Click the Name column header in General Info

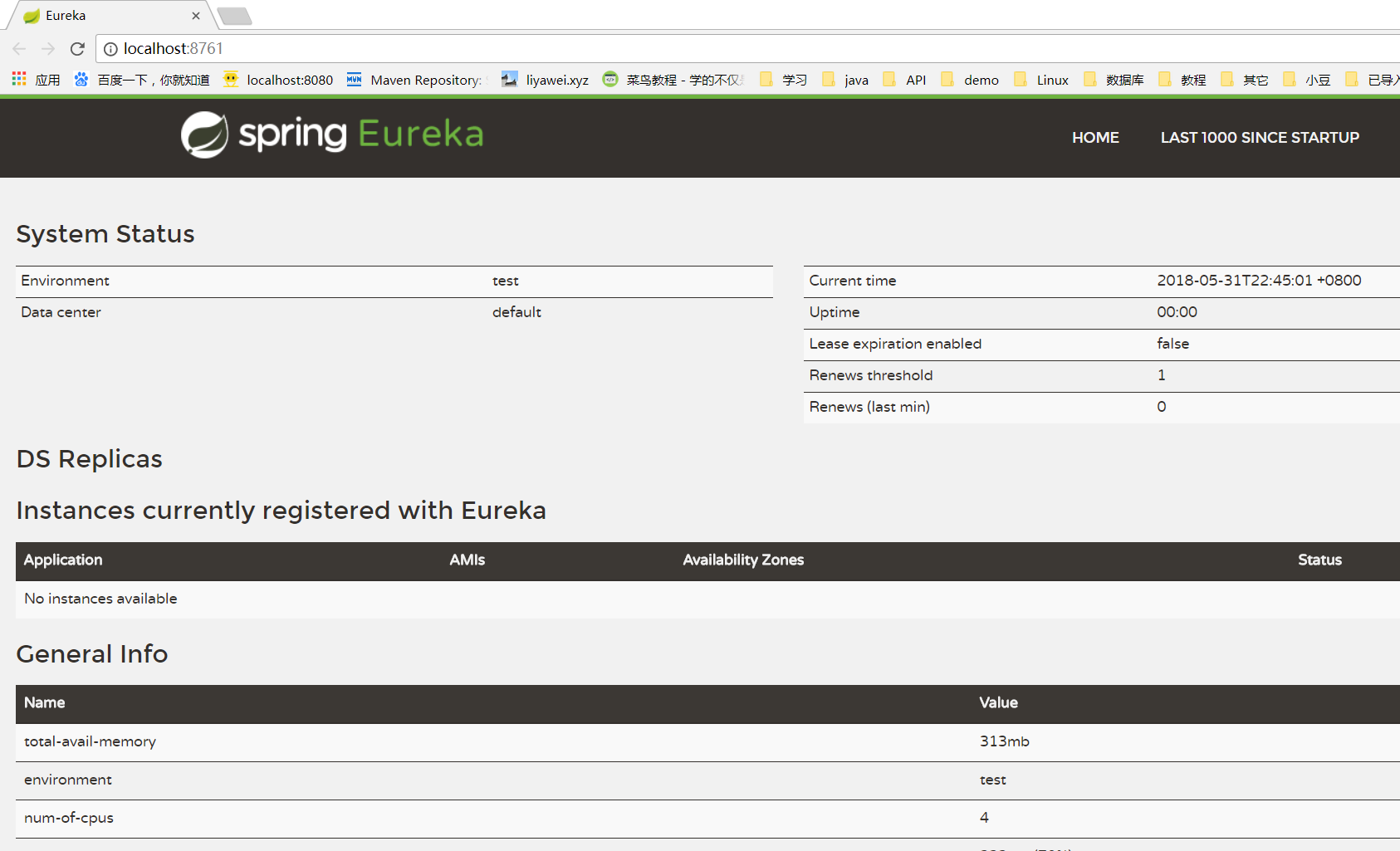click(x=45, y=703)
